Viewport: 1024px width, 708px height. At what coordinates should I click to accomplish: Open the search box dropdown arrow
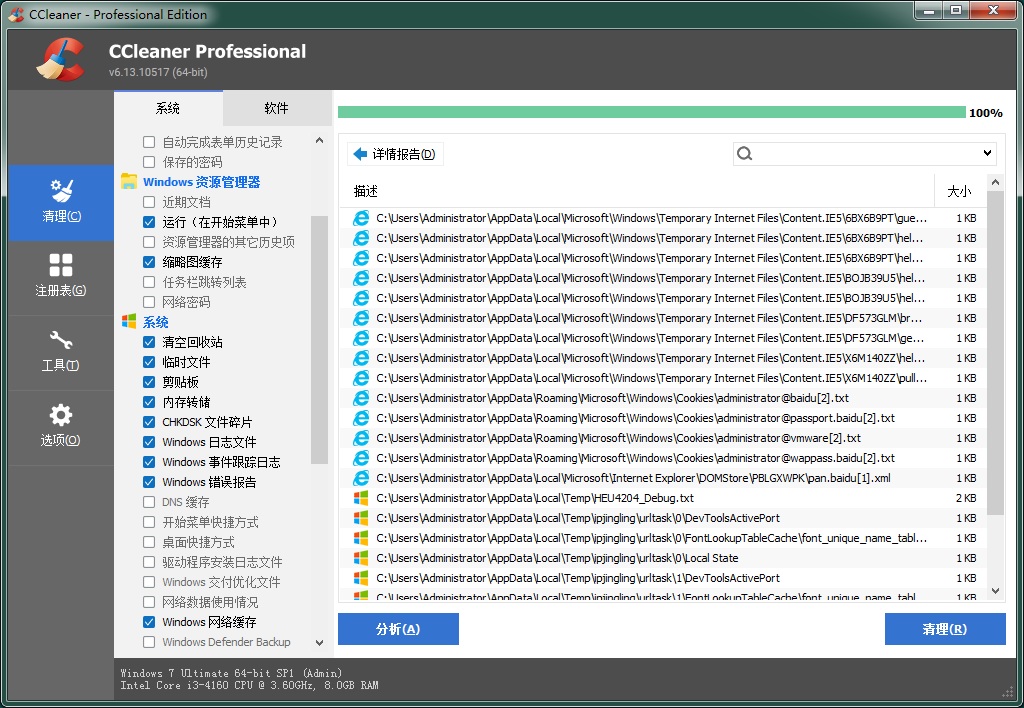987,153
